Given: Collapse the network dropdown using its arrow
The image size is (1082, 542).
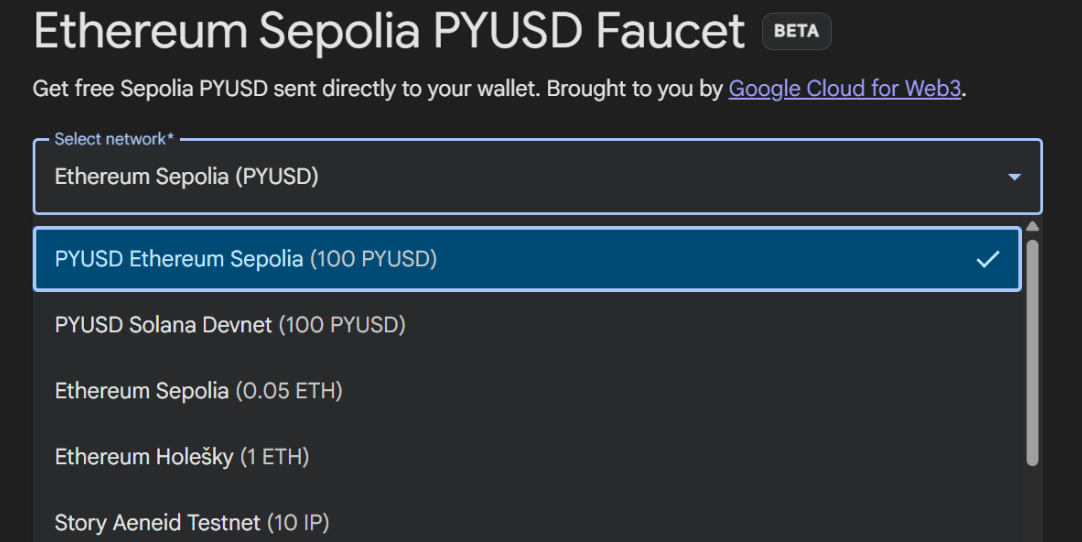Looking at the screenshot, I should coord(1014,177).
